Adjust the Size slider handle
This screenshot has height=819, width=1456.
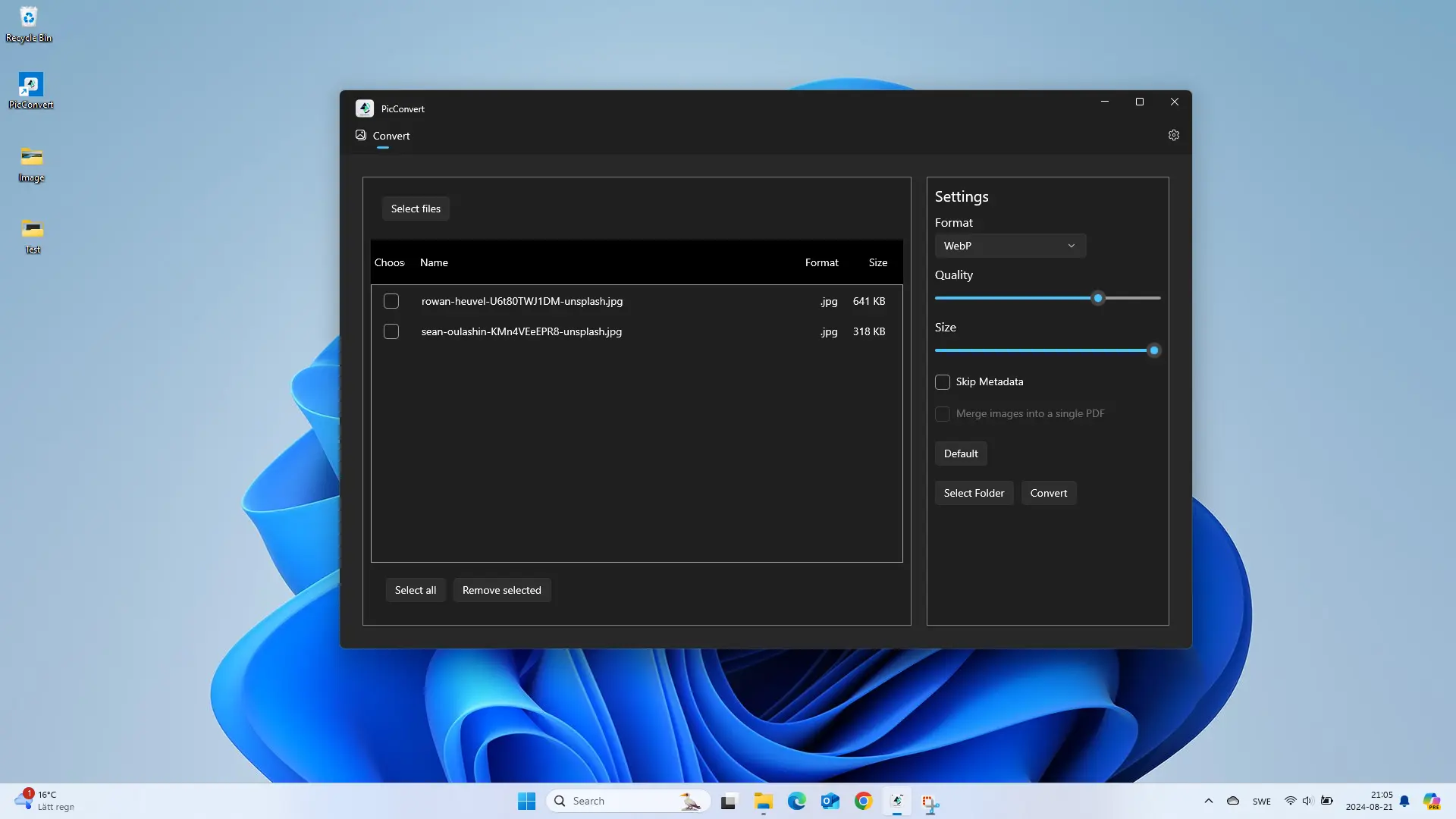(1154, 350)
